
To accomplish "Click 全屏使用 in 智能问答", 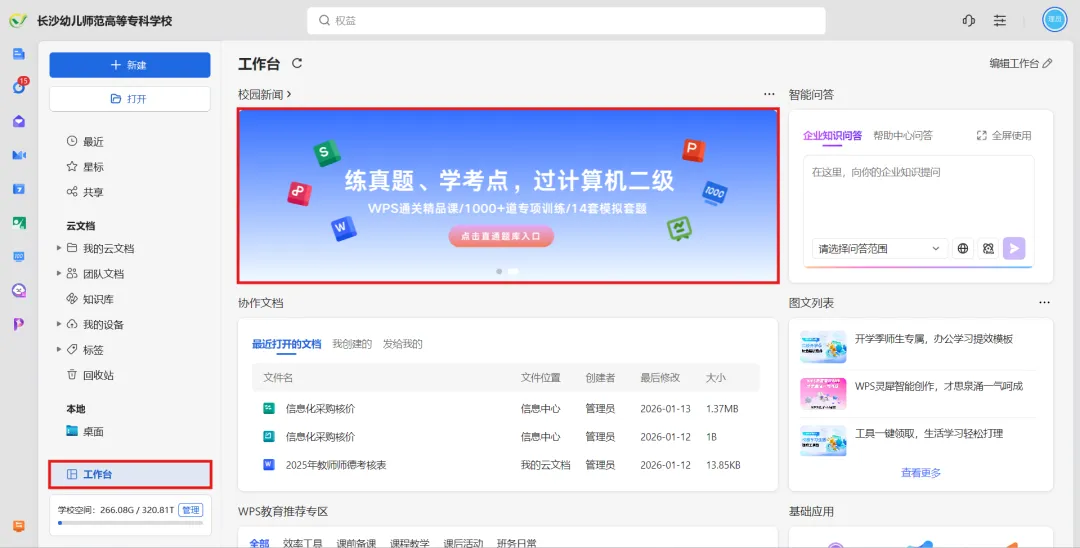I will click(x=1004, y=136).
